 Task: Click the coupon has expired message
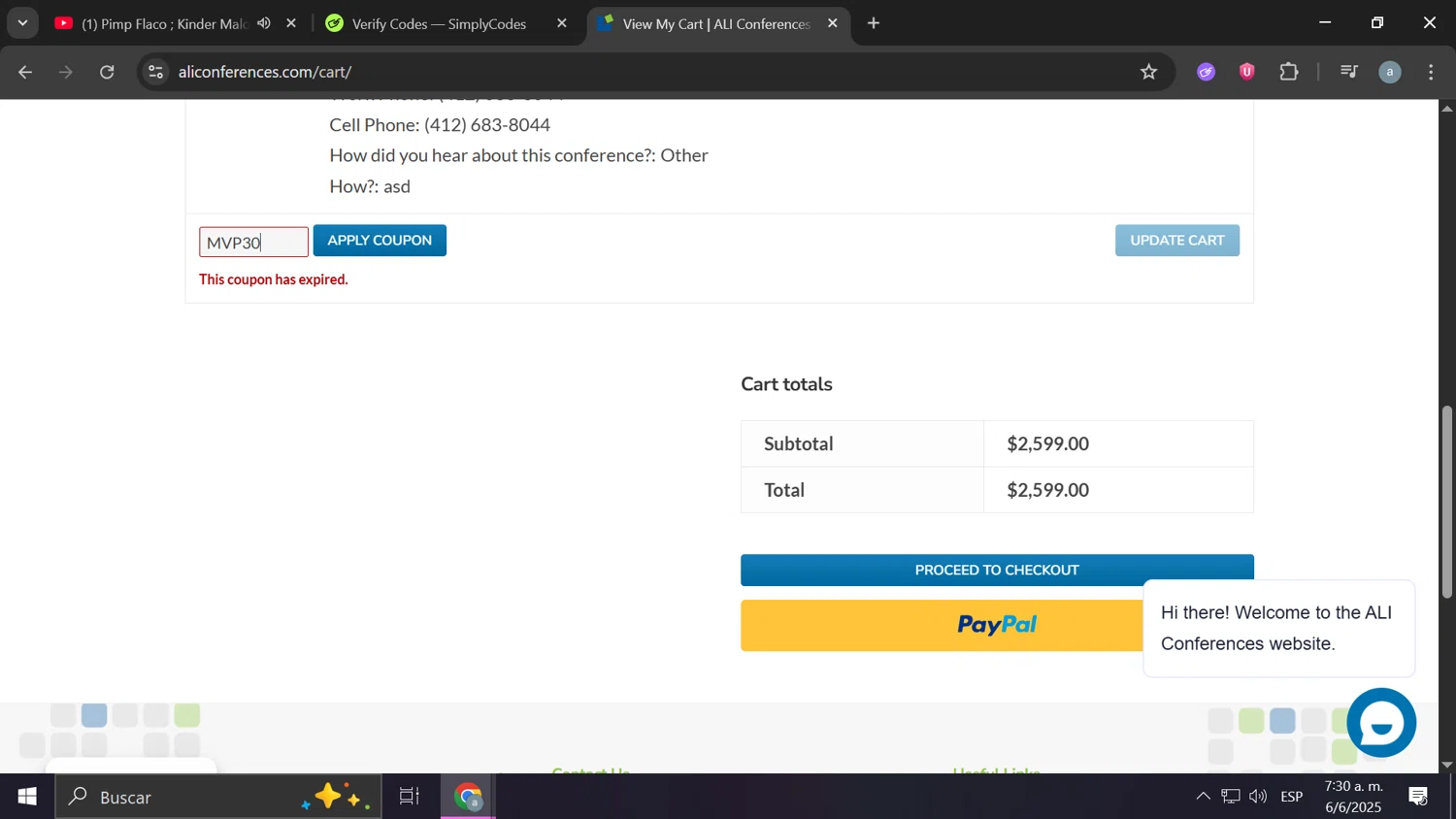(274, 279)
